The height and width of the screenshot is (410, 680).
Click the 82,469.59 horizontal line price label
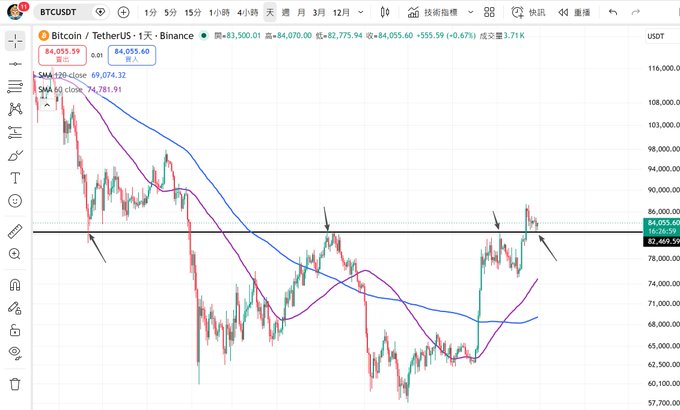662,241
